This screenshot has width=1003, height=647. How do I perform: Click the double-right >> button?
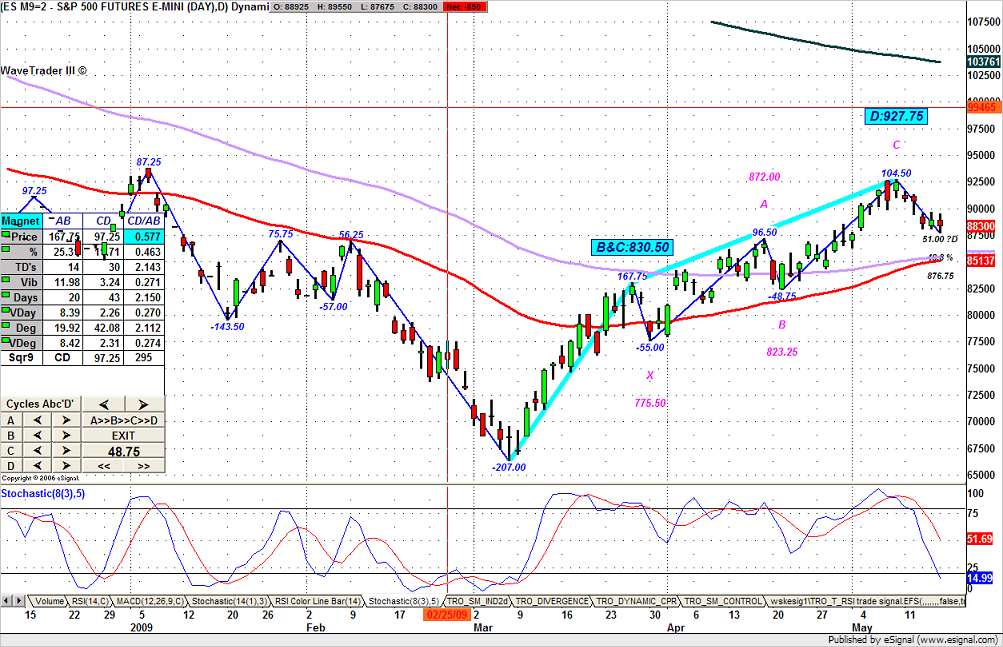tap(144, 466)
